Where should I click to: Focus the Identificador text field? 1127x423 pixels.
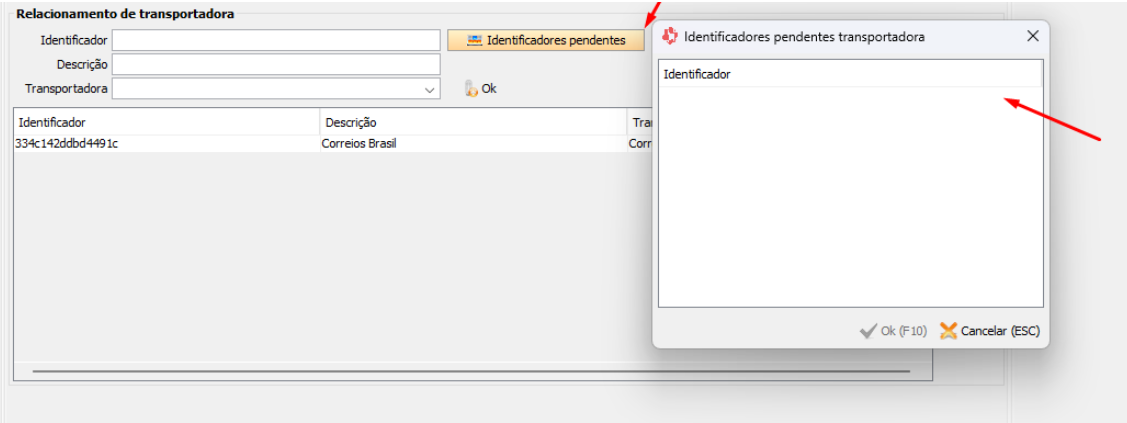coord(276,40)
